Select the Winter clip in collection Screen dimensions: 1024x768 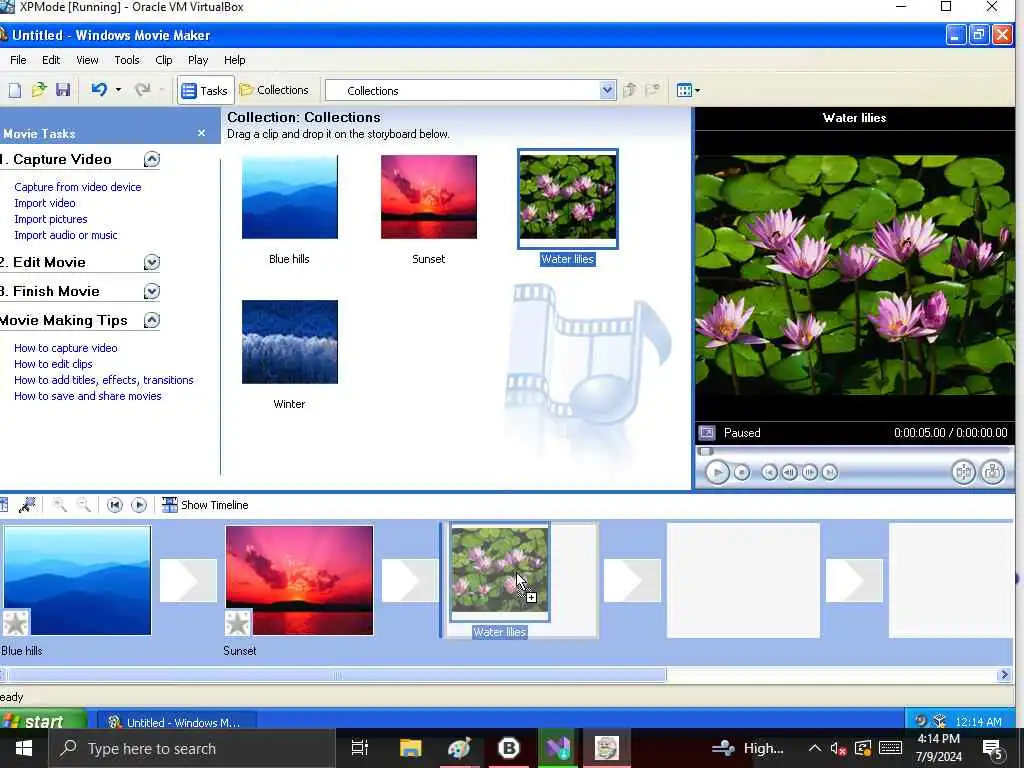pos(289,342)
